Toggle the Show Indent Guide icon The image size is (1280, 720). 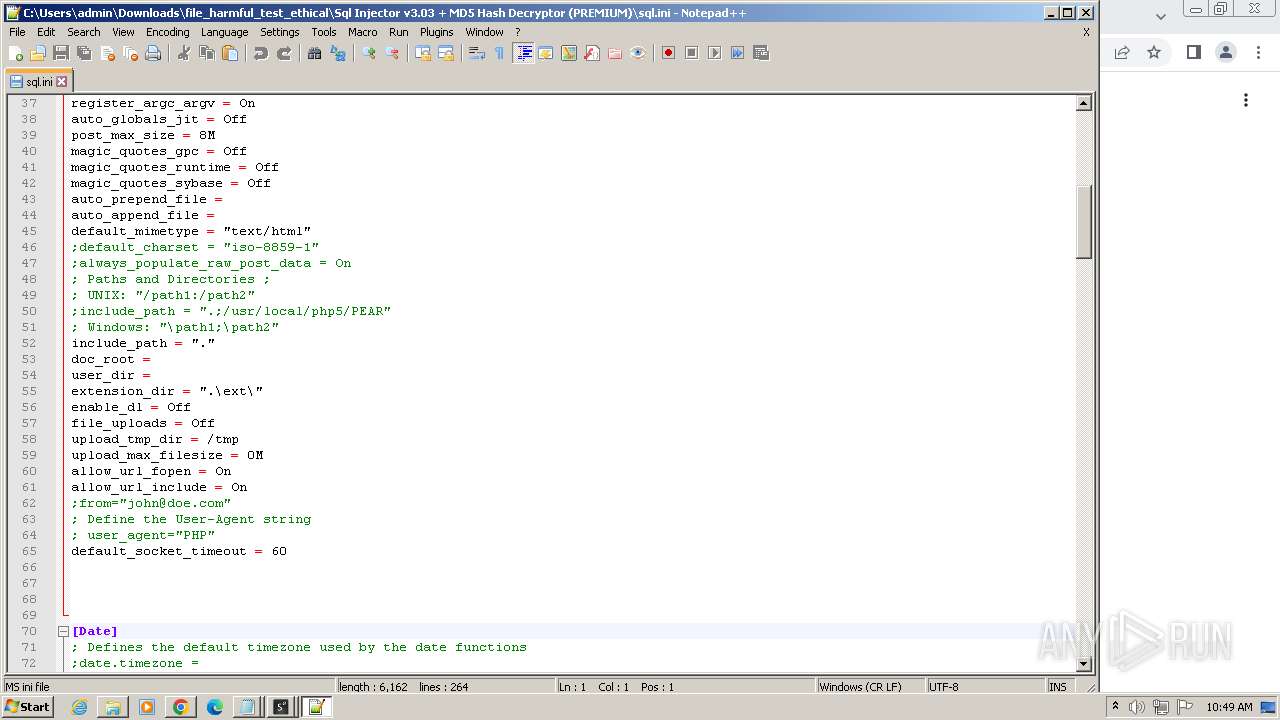[523, 53]
